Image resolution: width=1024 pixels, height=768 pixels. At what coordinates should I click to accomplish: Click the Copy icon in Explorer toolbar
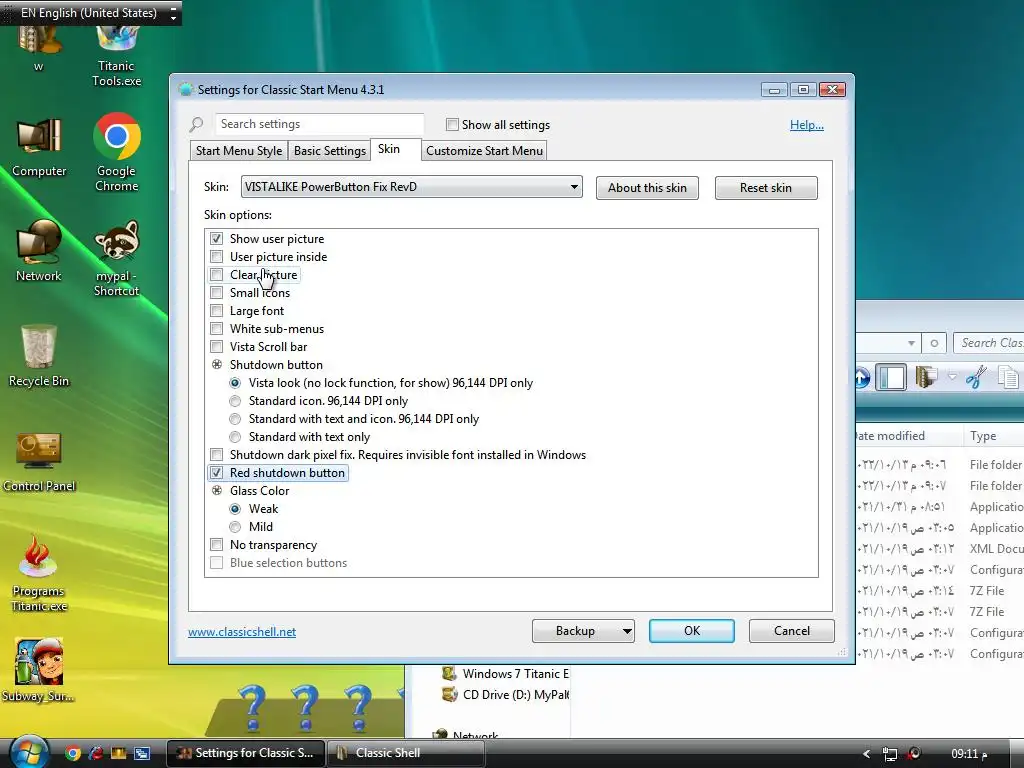[1008, 377]
